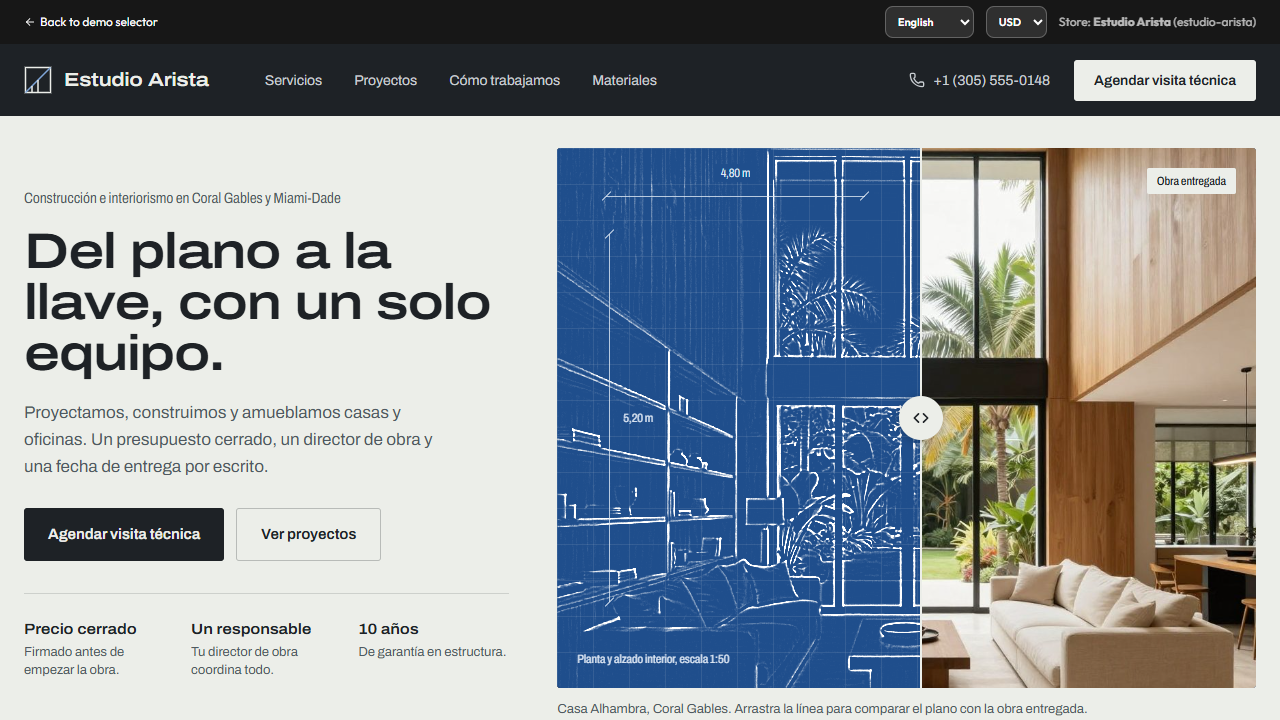
Task: Click the Estudio Arista brand name
Action: point(136,80)
